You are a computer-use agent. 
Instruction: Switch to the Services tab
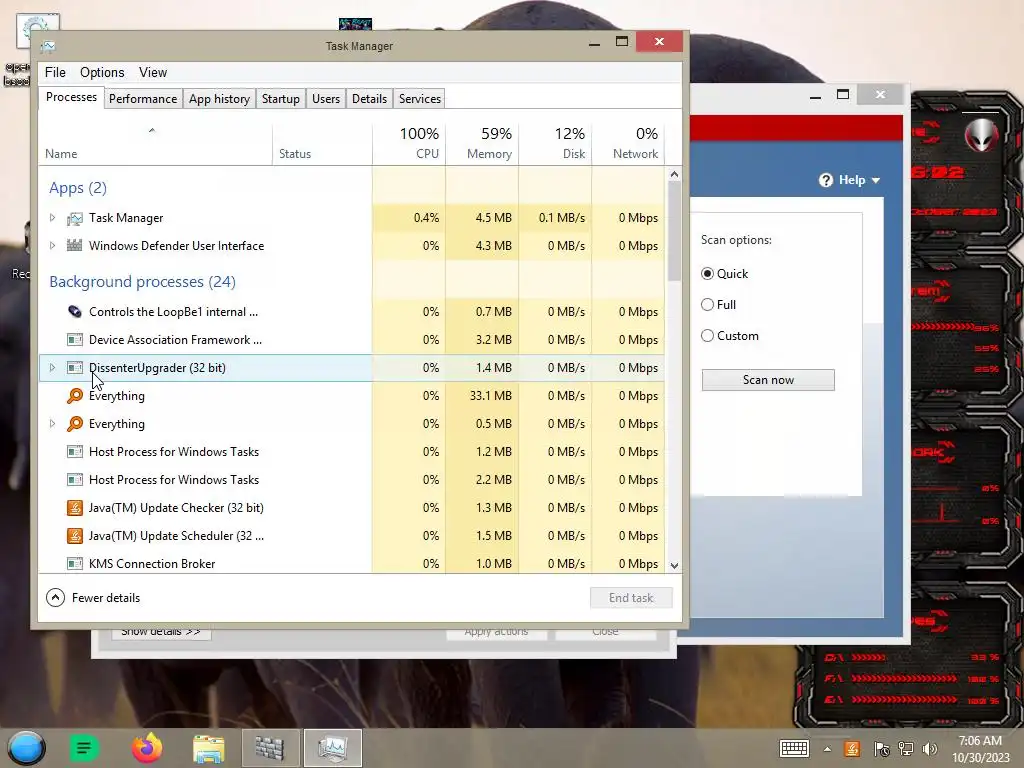pos(420,99)
